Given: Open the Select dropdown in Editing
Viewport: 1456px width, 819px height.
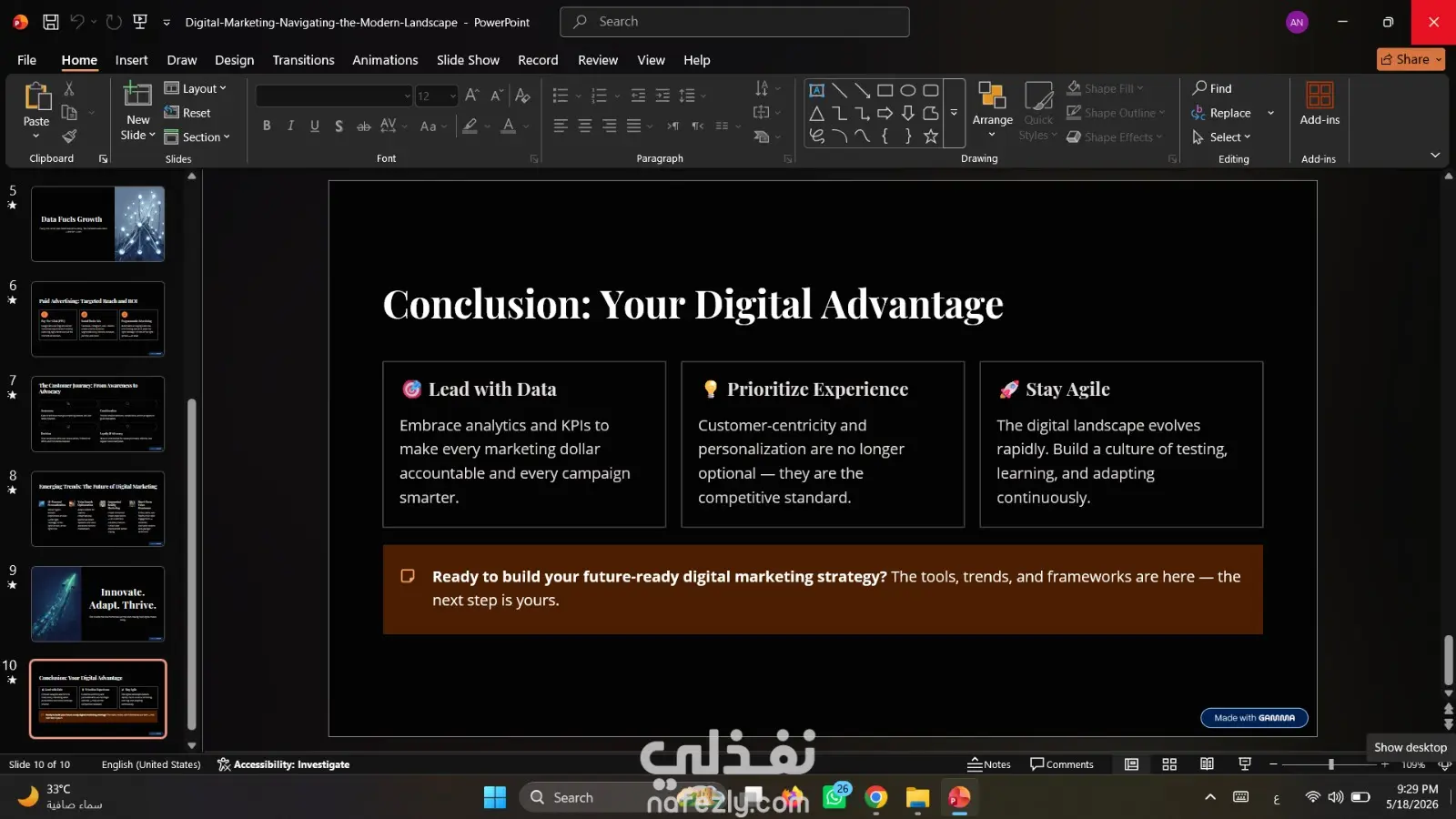Looking at the screenshot, I should [x=1221, y=136].
